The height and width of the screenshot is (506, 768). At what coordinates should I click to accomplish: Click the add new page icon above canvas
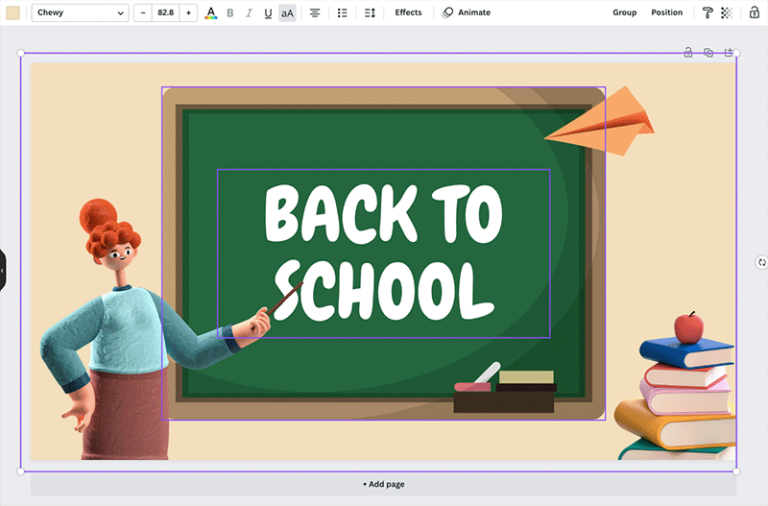(x=728, y=52)
